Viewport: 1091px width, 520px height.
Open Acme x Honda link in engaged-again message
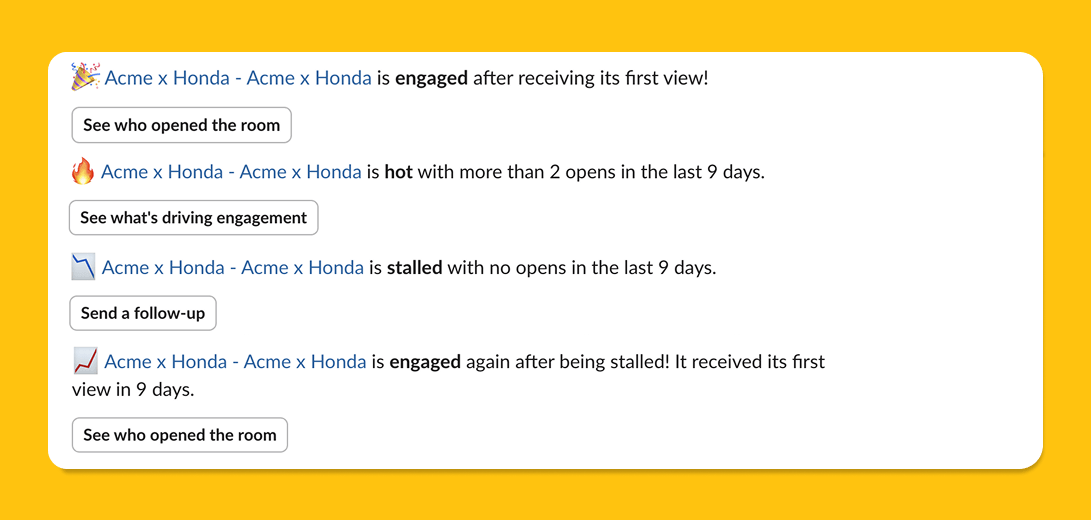coord(235,362)
